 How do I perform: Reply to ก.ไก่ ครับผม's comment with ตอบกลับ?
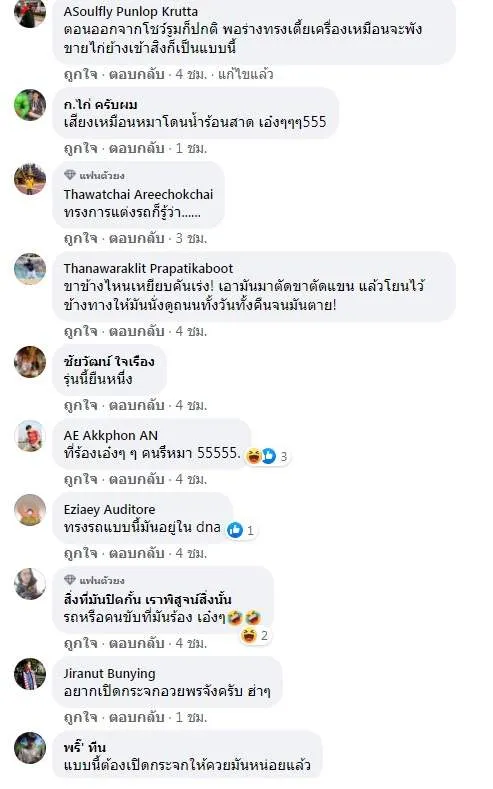pyautogui.click(x=137, y=148)
